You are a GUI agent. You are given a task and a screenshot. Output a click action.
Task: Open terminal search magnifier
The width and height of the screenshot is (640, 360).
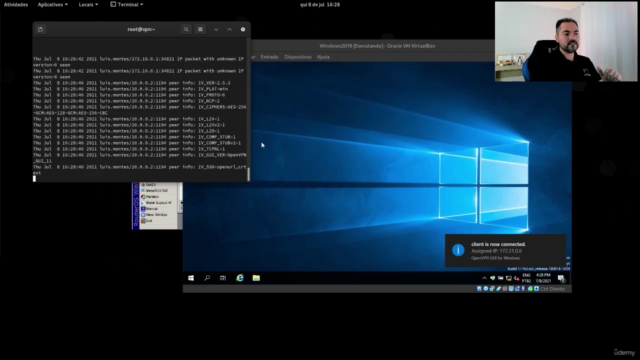click(186, 29)
